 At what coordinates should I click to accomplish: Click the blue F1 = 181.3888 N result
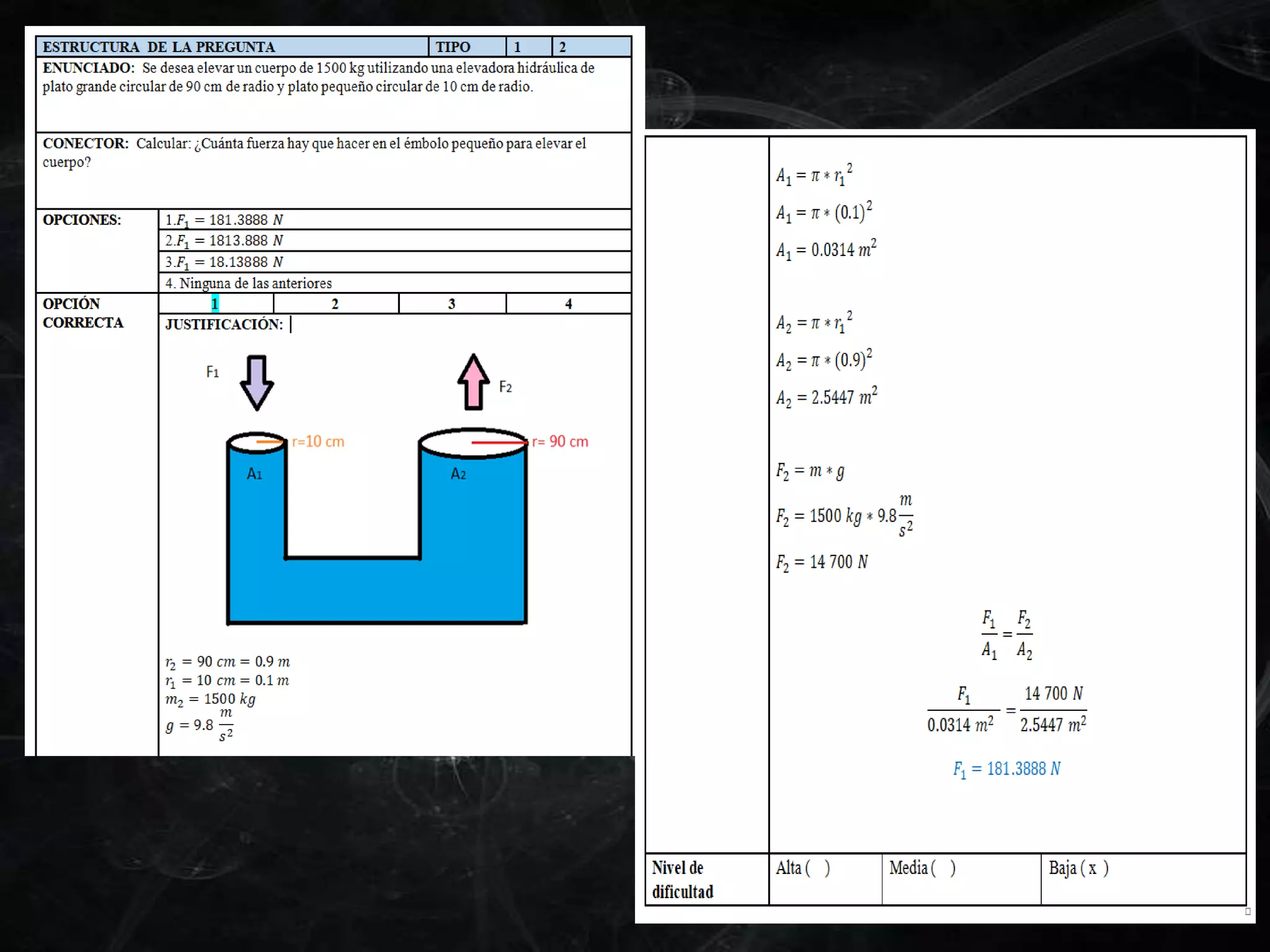click(1006, 769)
